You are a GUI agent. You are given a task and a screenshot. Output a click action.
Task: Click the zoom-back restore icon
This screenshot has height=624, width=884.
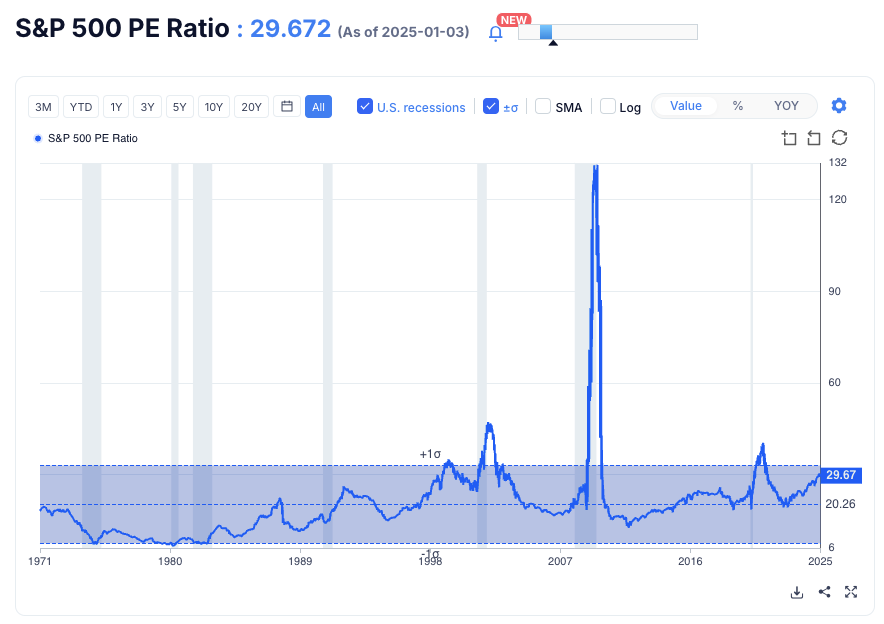[x=814, y=138]
